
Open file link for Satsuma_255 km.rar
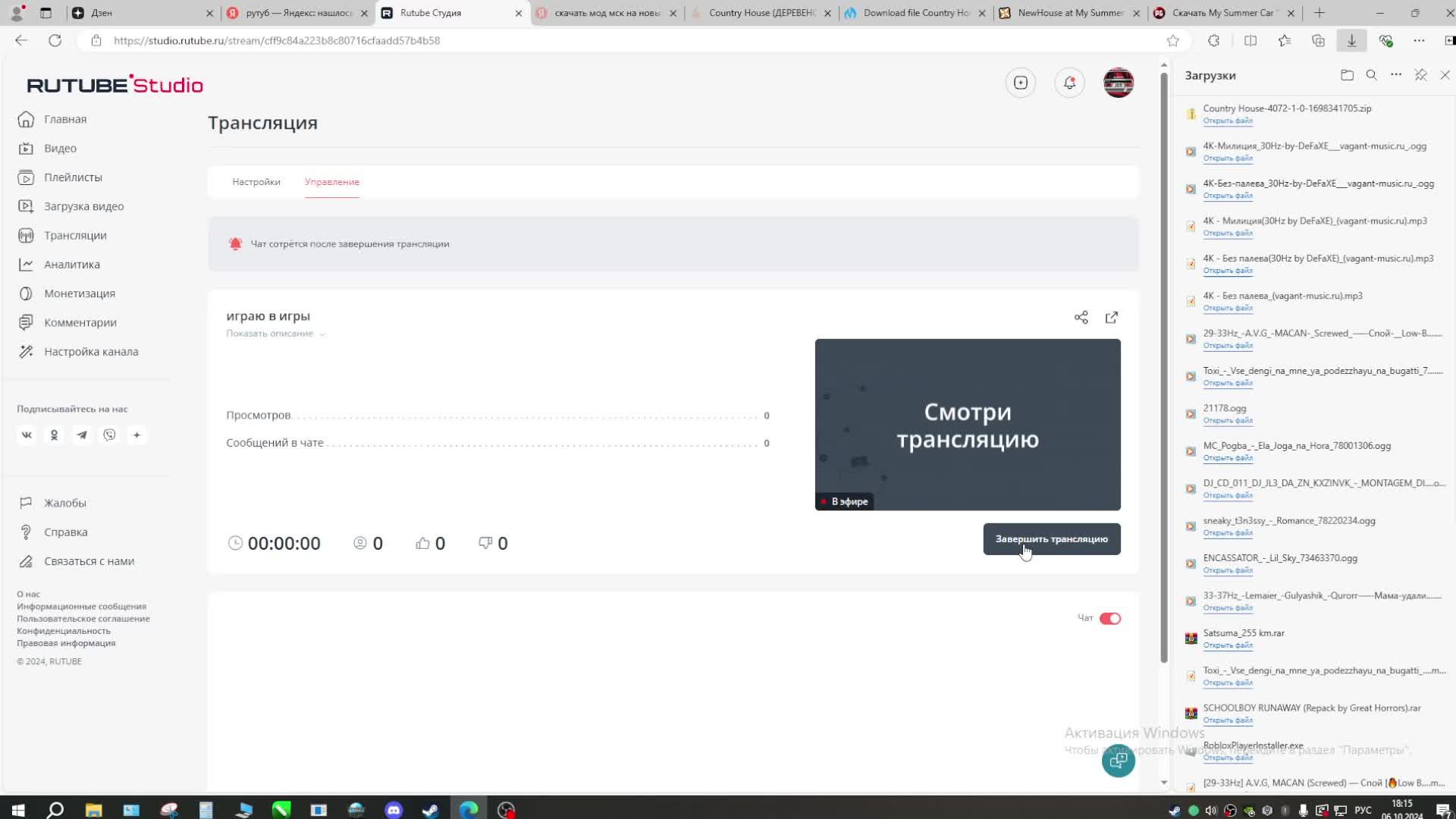pyautogui.click(x=1227, y=645)
